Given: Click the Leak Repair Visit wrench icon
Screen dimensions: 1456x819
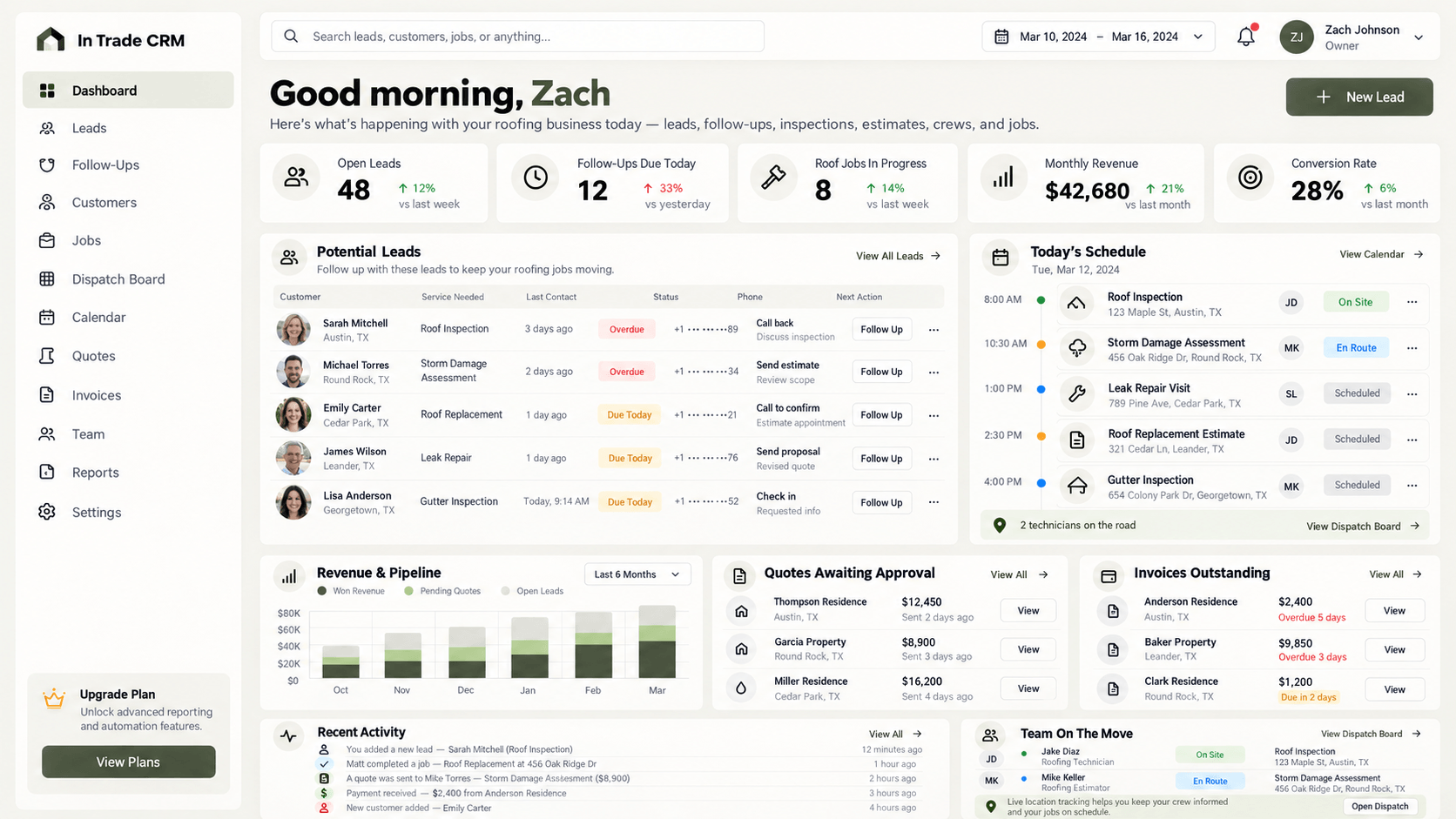Looking at the screenshot, I should coord(1077,393).
